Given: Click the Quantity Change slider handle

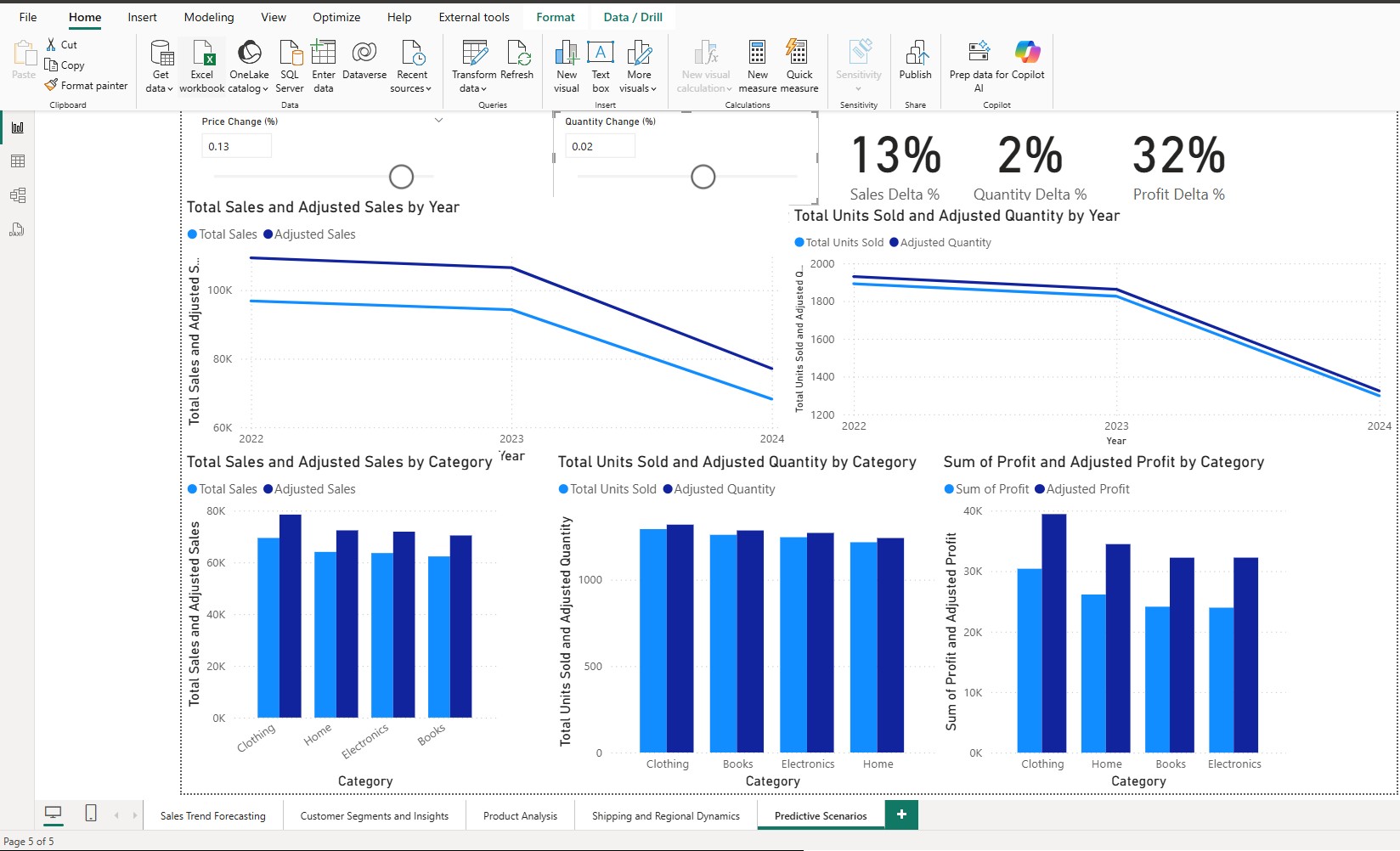Looking at the screenshot, I should click(703, 177).
